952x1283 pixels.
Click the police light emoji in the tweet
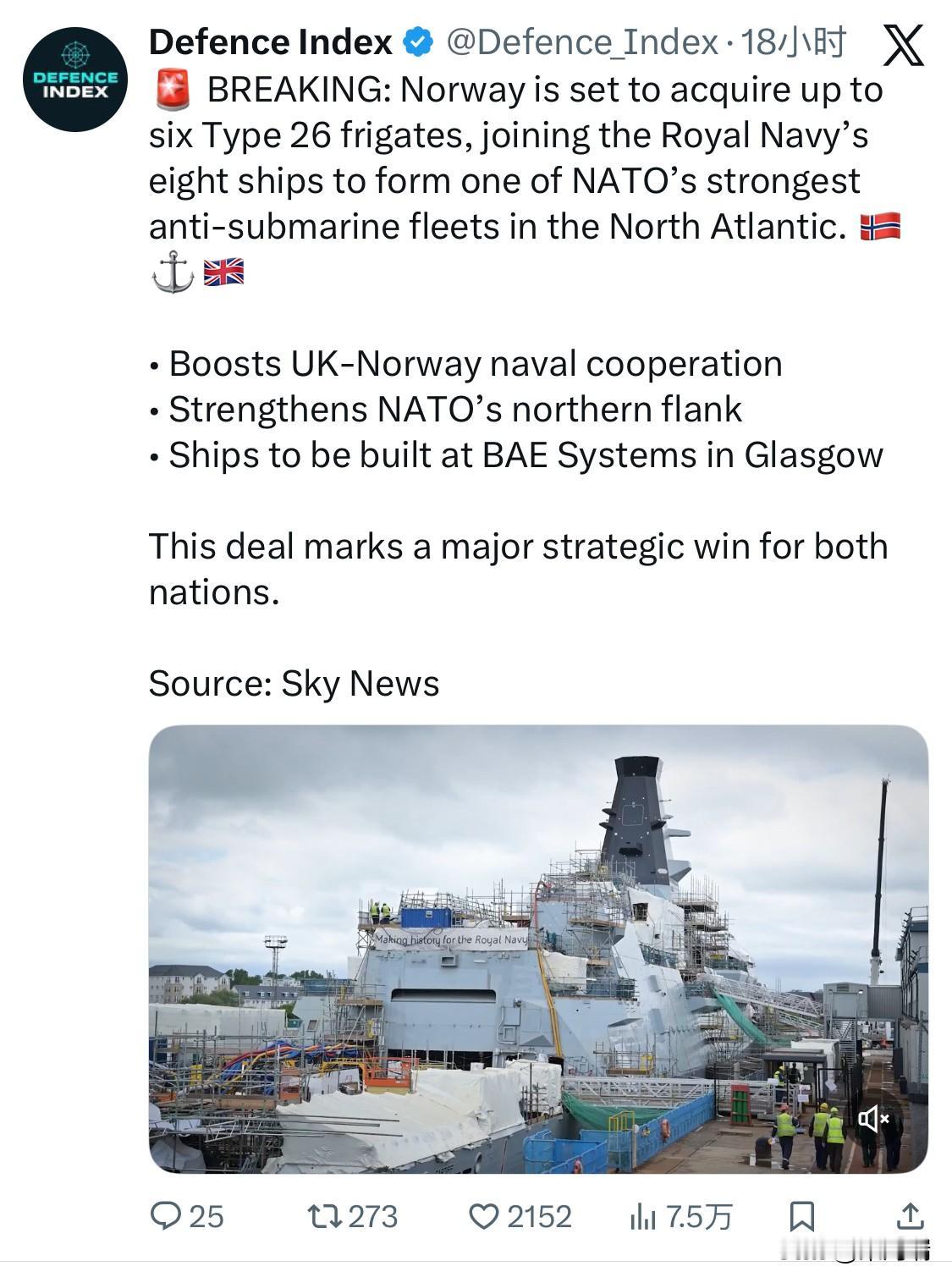pyautogui.click(x=173, y=87)
